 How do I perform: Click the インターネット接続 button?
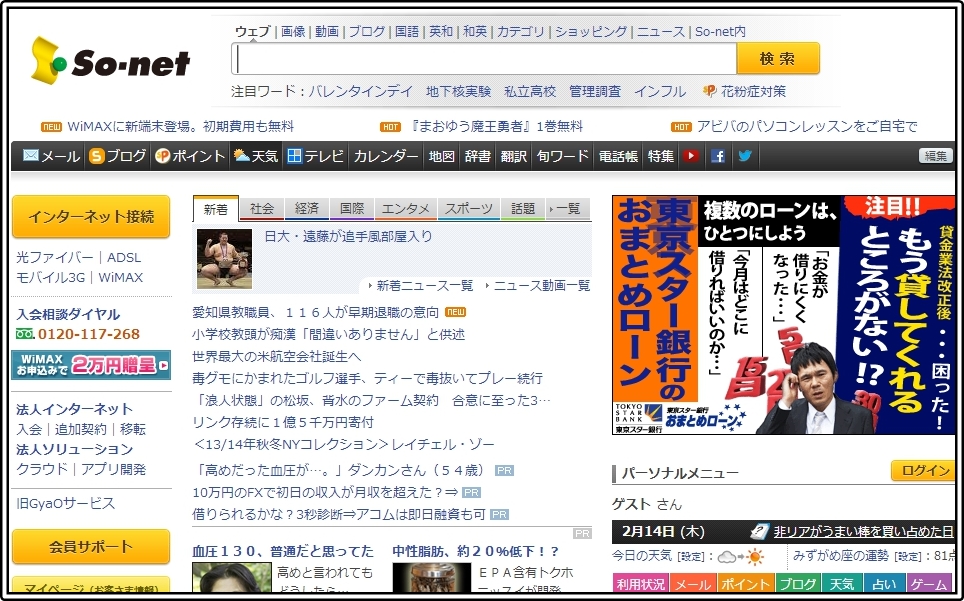tap(91, 216)
